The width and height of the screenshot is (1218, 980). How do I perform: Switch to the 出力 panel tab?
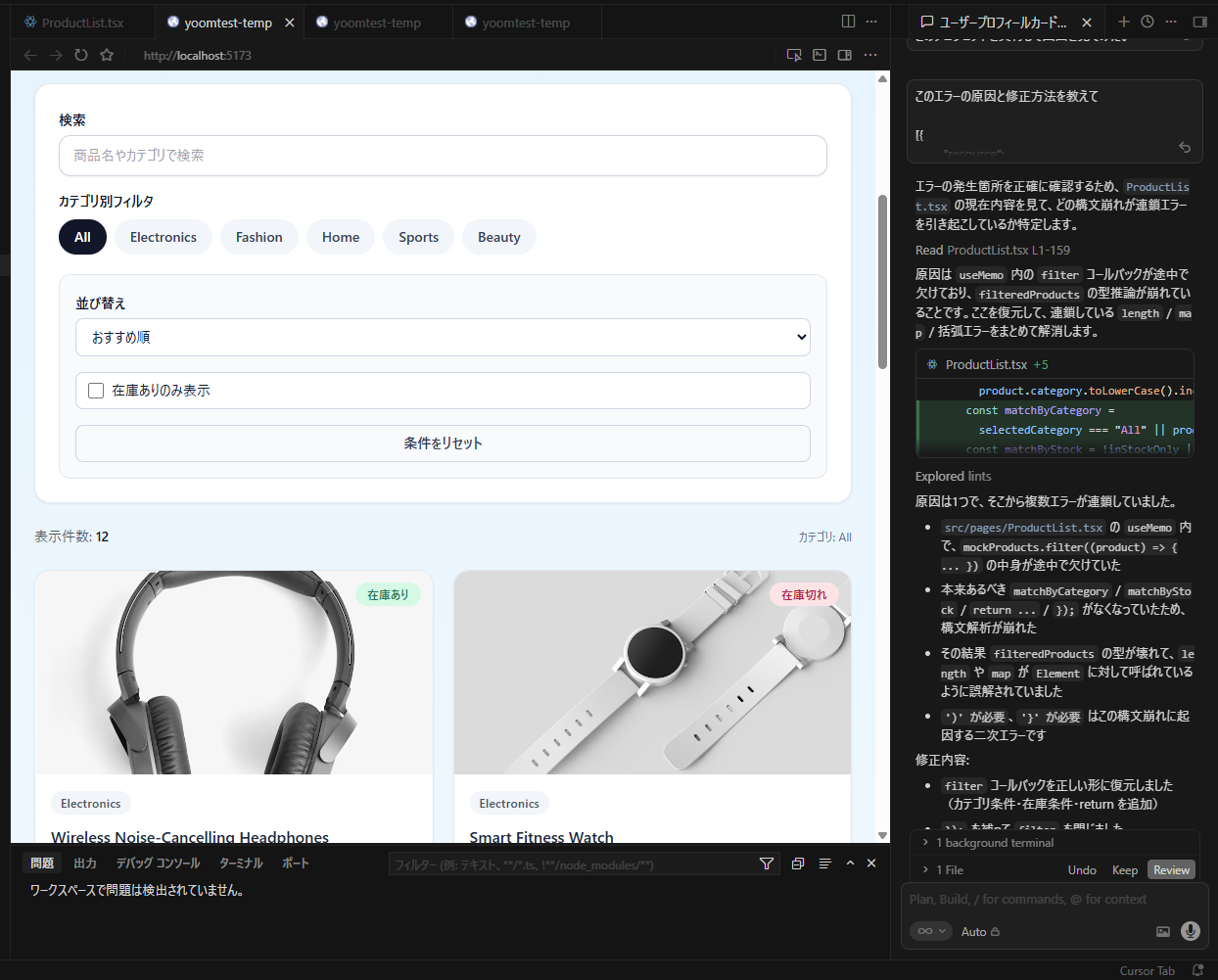pyautogui.click(x=85, y=863)
